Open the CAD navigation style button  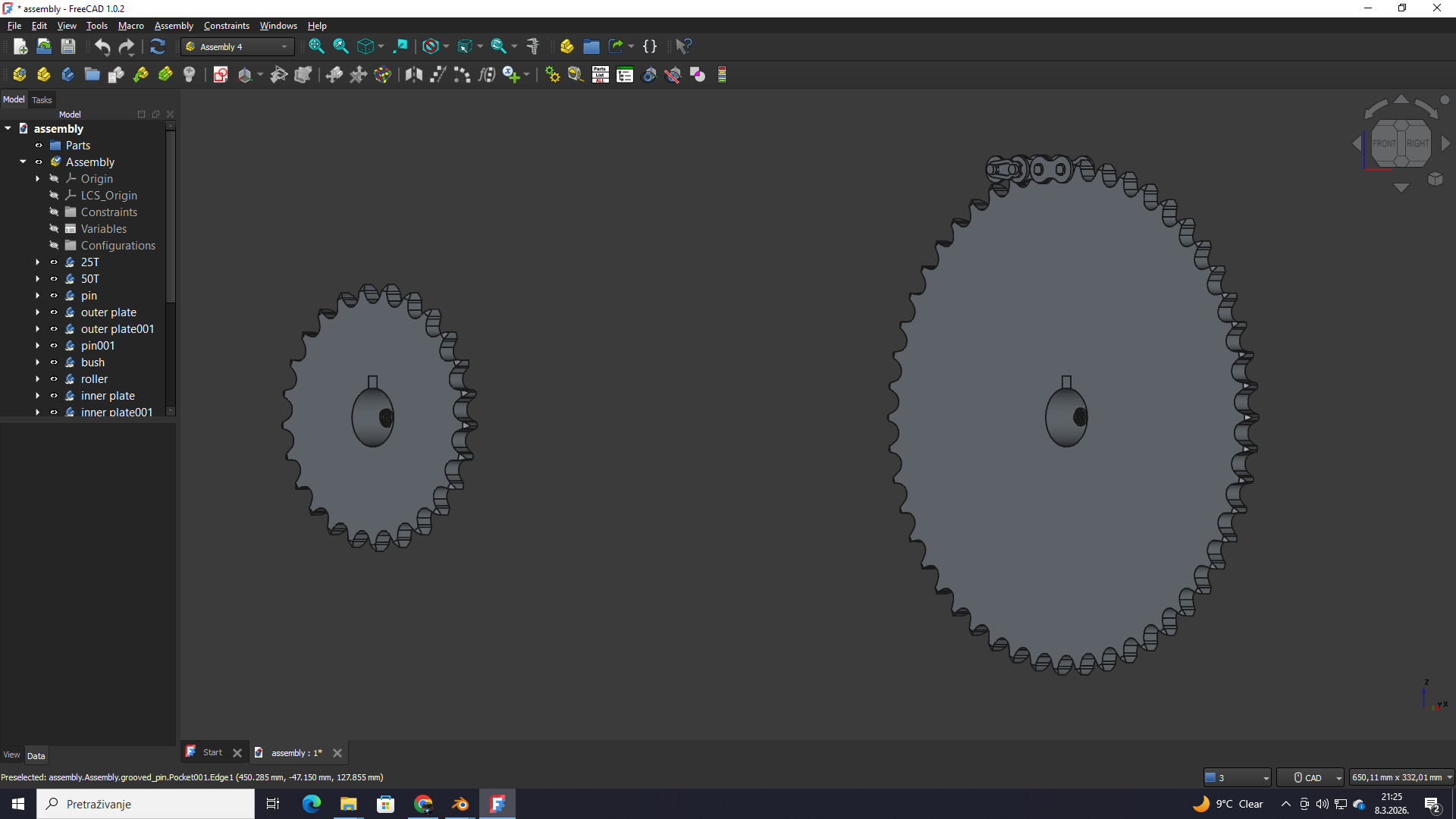[1311, 777]
